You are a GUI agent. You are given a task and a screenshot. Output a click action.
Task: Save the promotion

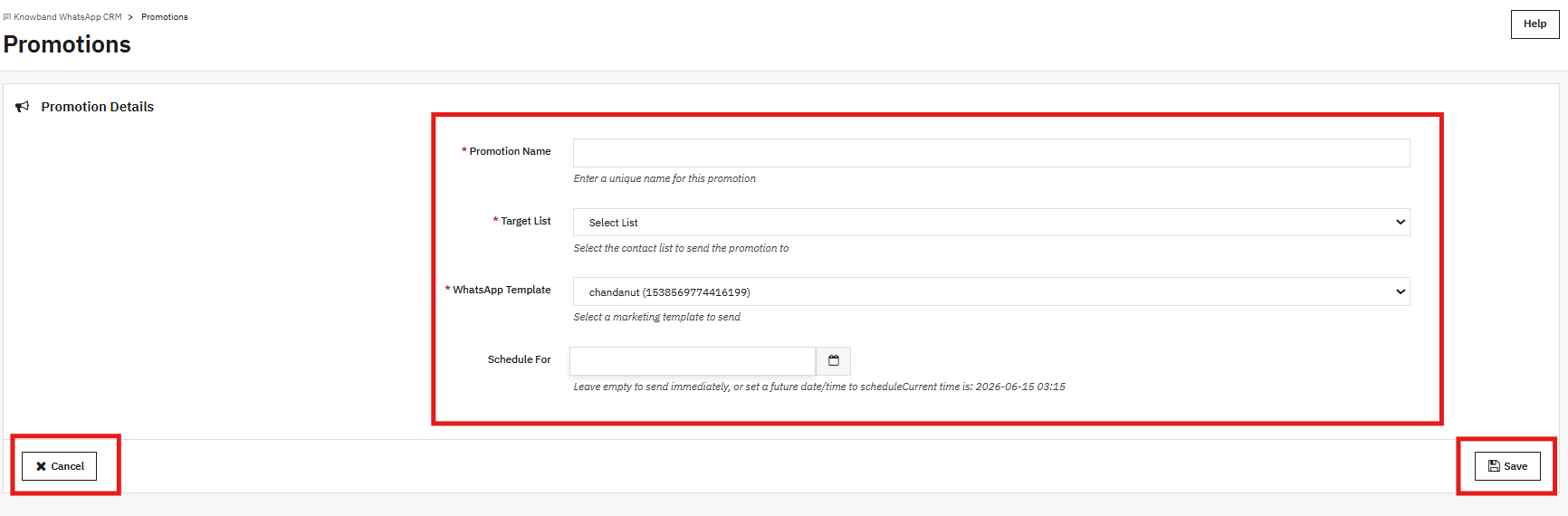click(x=1507, y=466)
